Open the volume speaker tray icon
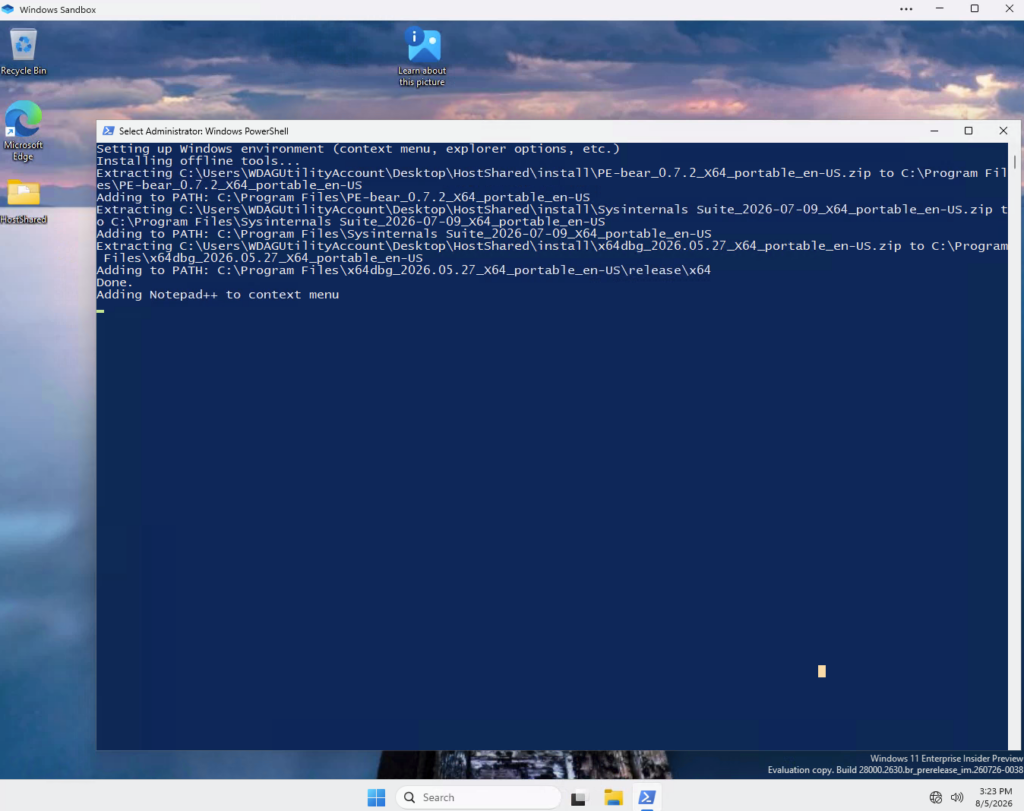Screen dimensions: 1024x811 (x=957, y=797)
